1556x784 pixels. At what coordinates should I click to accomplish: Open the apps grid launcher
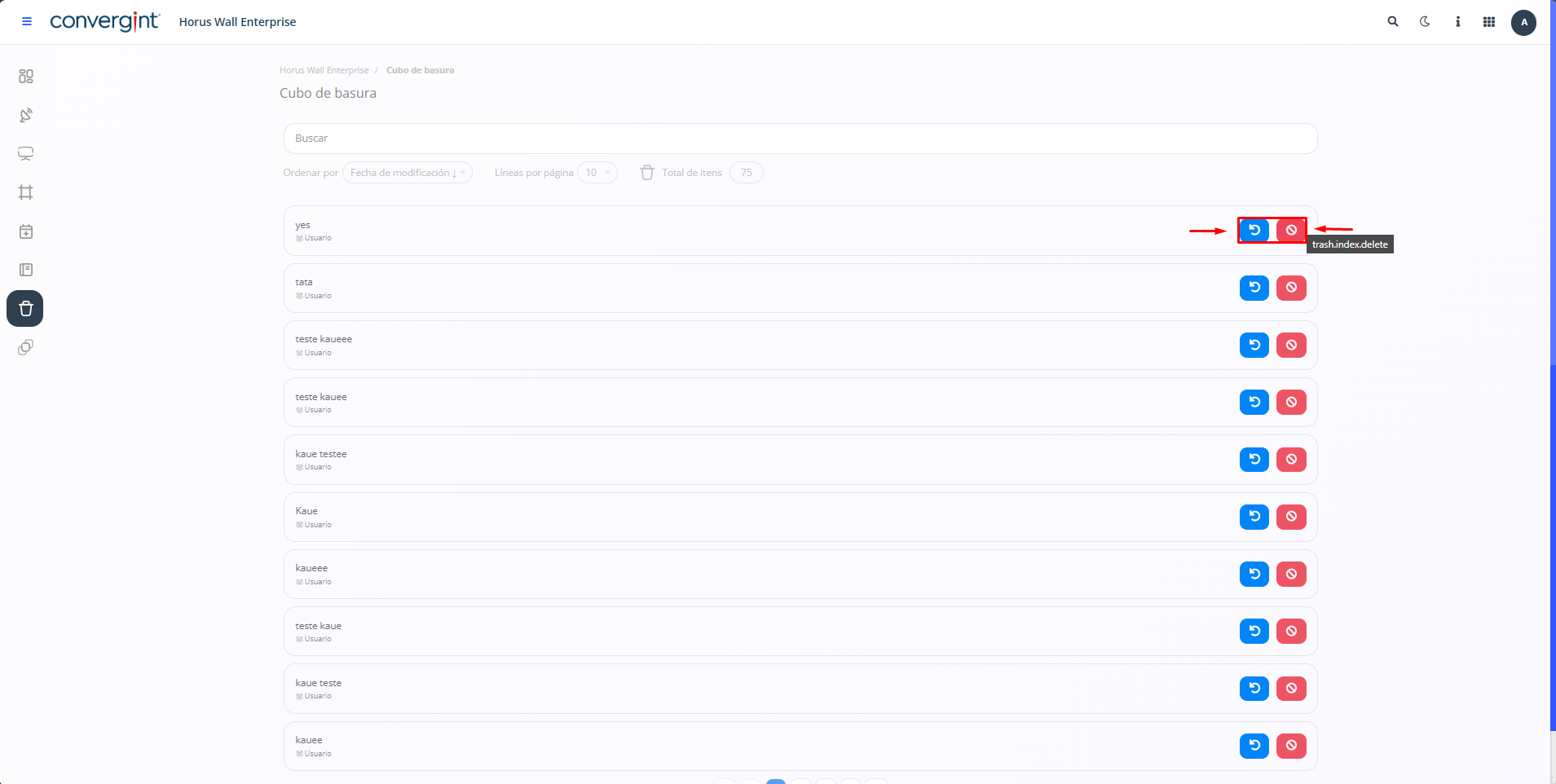coord(1489,22)
